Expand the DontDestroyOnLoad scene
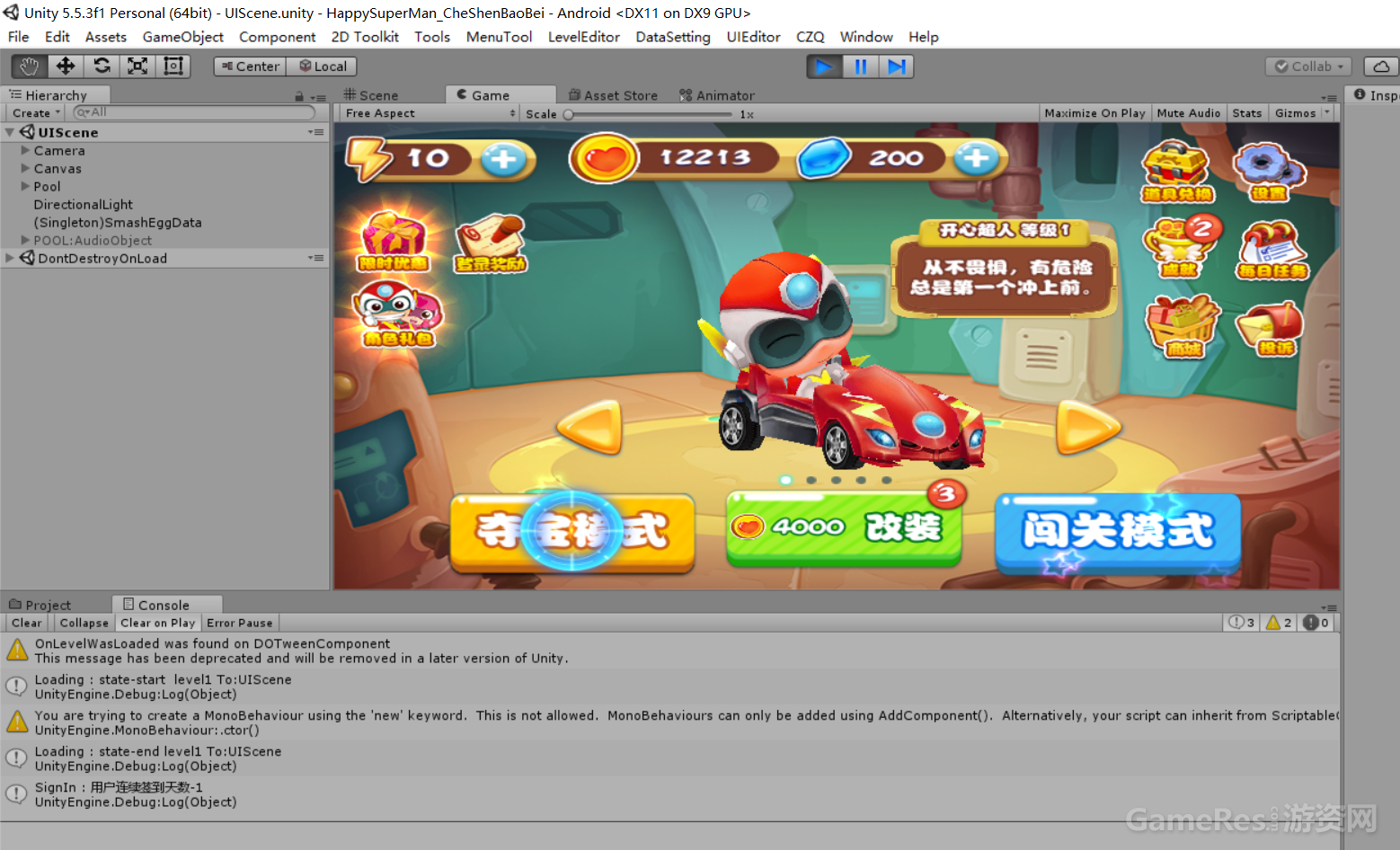The height and width of the screenshot is (850, 1400). [x=10, y=258]
